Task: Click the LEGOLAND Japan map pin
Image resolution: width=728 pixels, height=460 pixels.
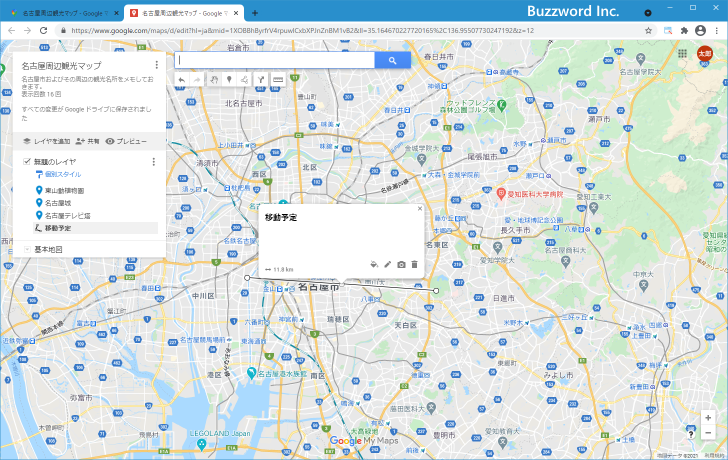Action: click(201, 445)
